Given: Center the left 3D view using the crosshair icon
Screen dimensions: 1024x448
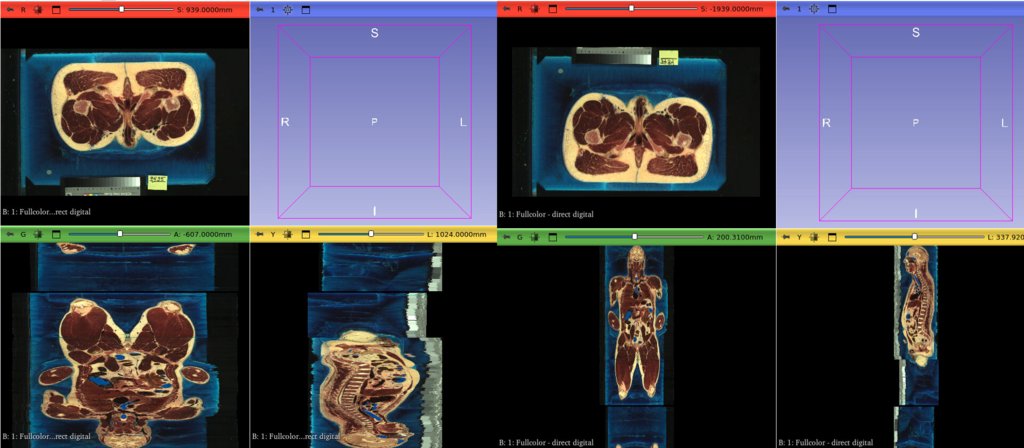Looking at the screenshot, I should (288, 9).
